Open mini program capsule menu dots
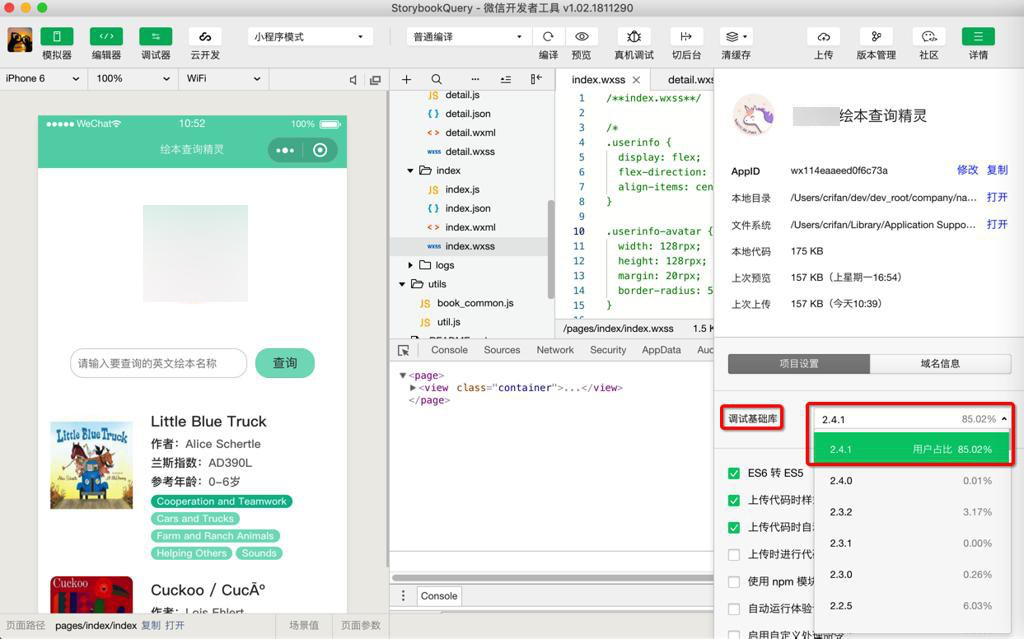This screenshot has height=639, width=1024. (285, 150)
